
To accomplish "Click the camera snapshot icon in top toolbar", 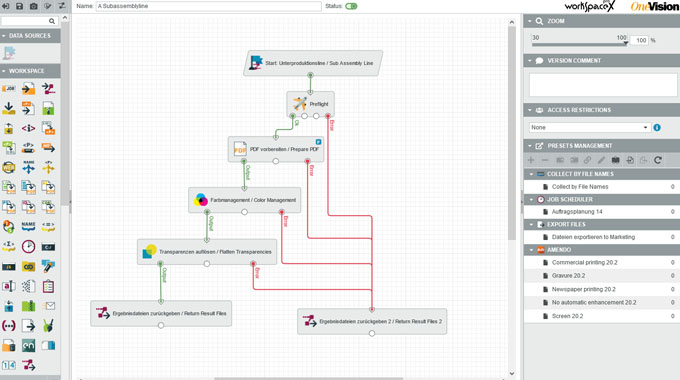I will [33, 6].
